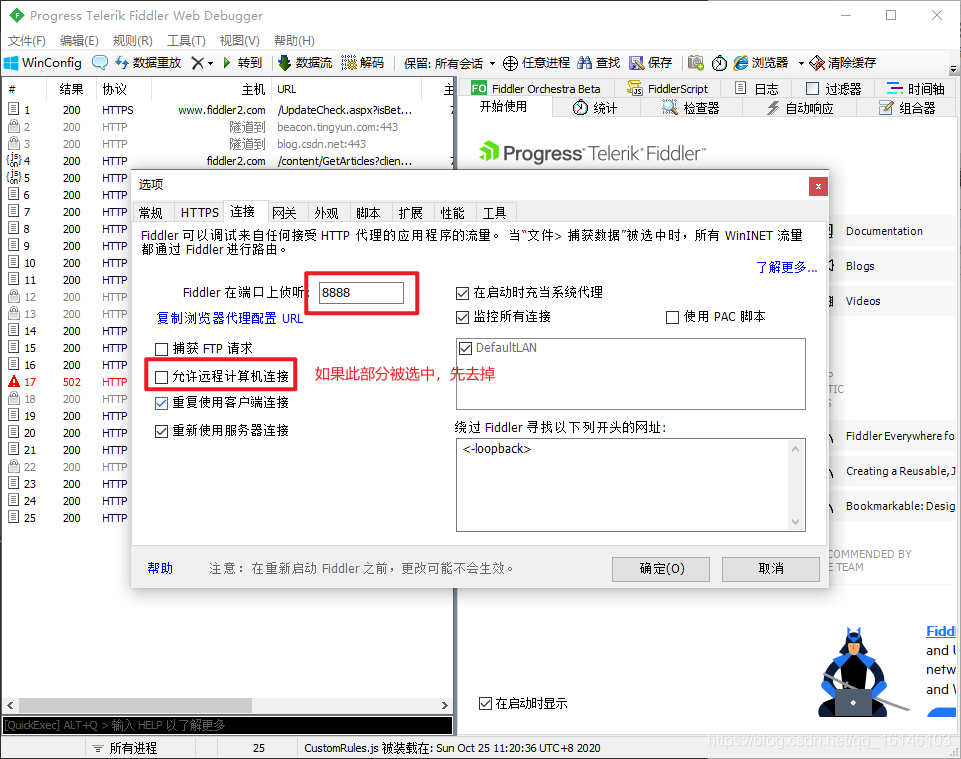Sort sessions by the 结果 column header
This screenshot has height=759, width=961.
tap(71, 90)
